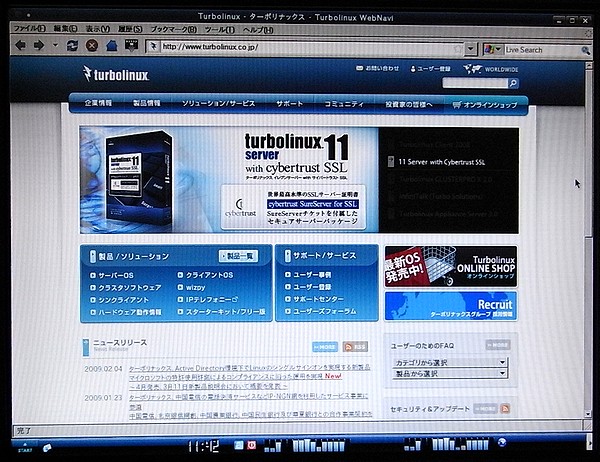The height and width of the screenshot is (462, 600).
Task: Open the オンラインショップ navigation tab
Action: [x=484, y=105]
